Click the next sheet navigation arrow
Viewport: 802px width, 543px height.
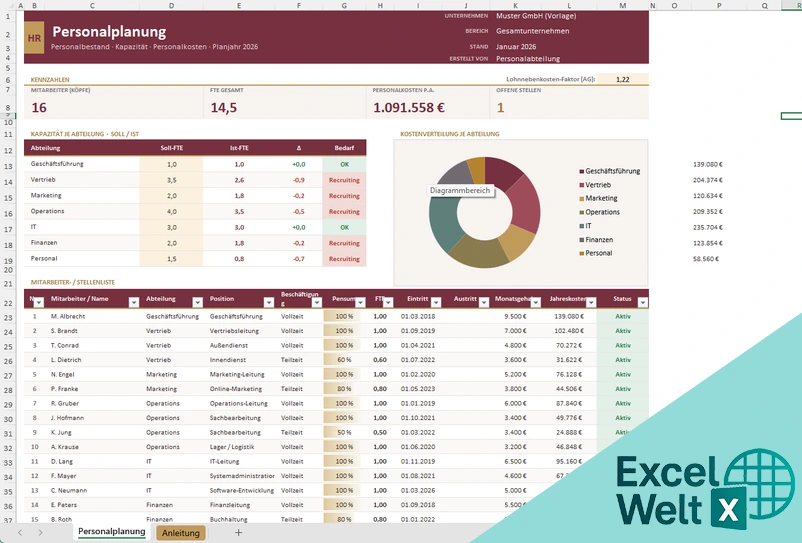tap(40, 532)
